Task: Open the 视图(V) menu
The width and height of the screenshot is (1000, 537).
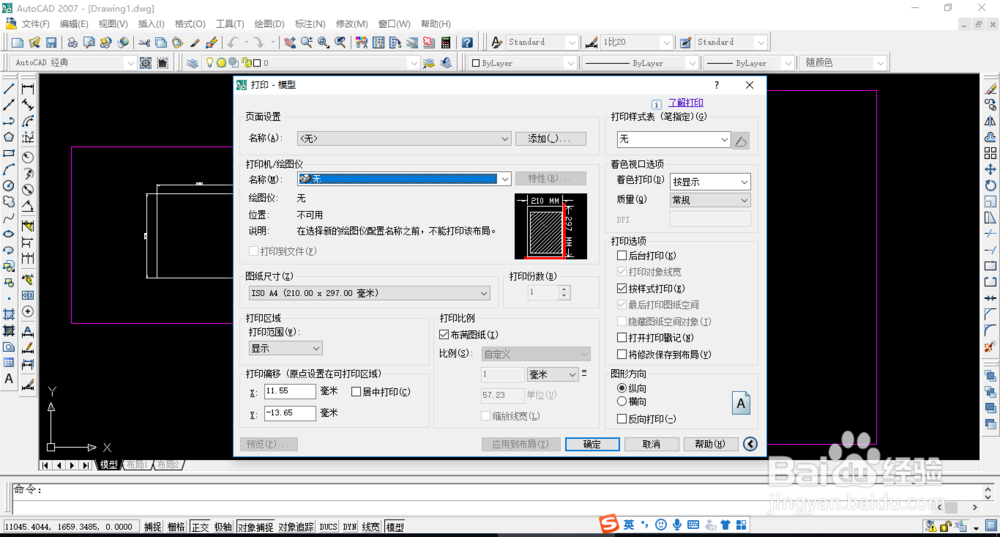Action: pyautogui.click(x=113, y=24)
